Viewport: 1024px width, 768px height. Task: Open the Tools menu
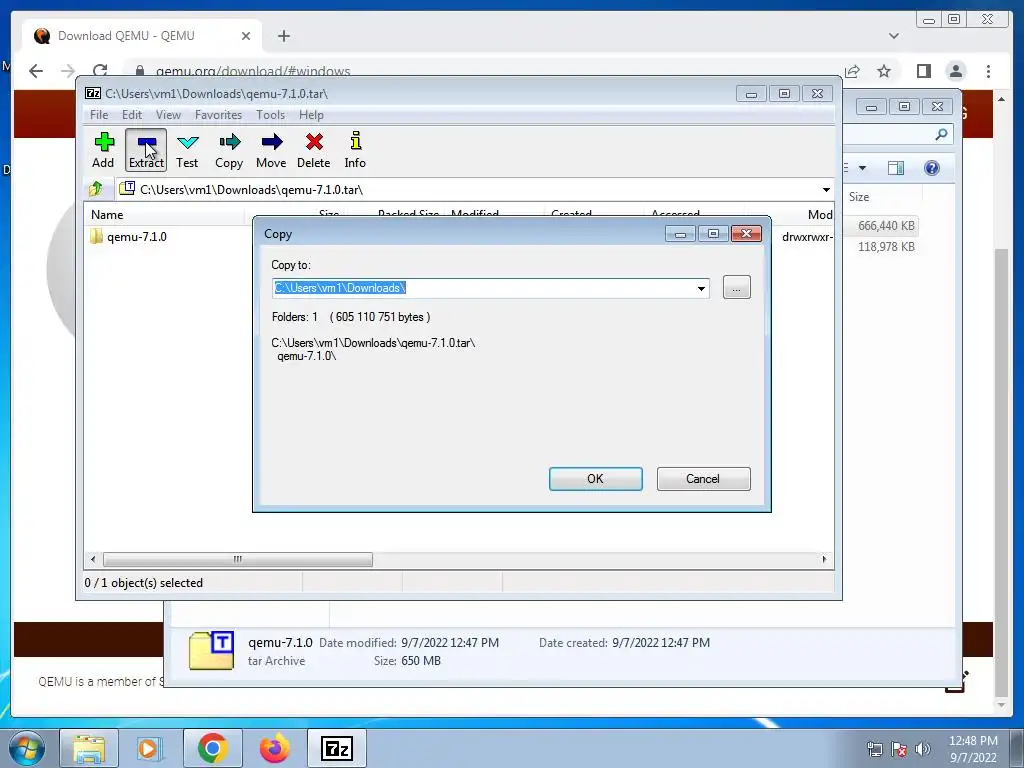coord(270,115)
